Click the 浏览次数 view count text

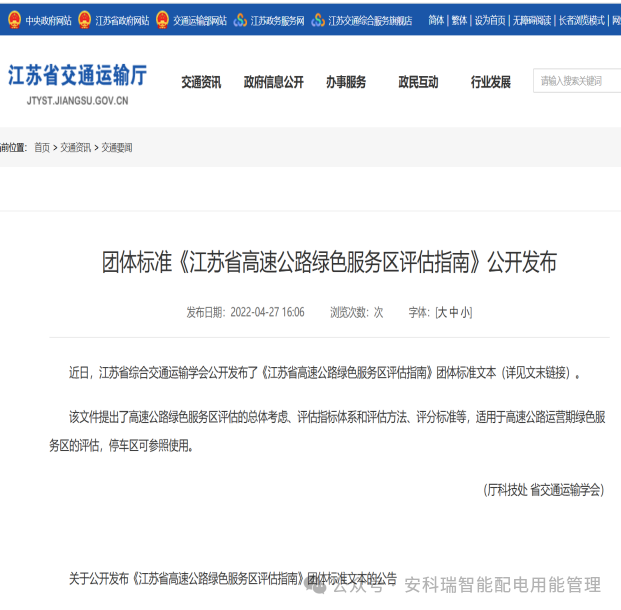coord(357,313)
